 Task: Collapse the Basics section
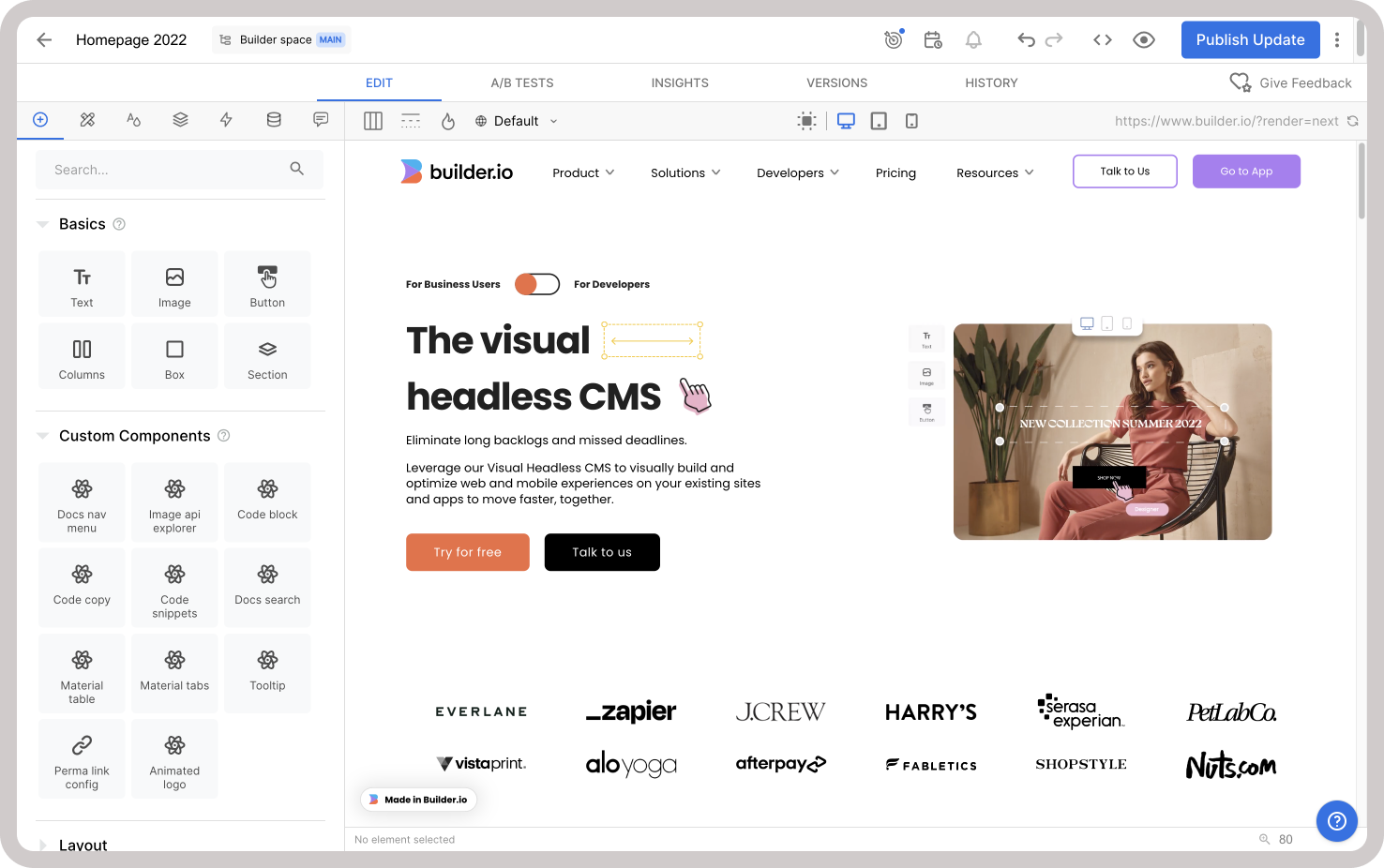pos(42,224)
